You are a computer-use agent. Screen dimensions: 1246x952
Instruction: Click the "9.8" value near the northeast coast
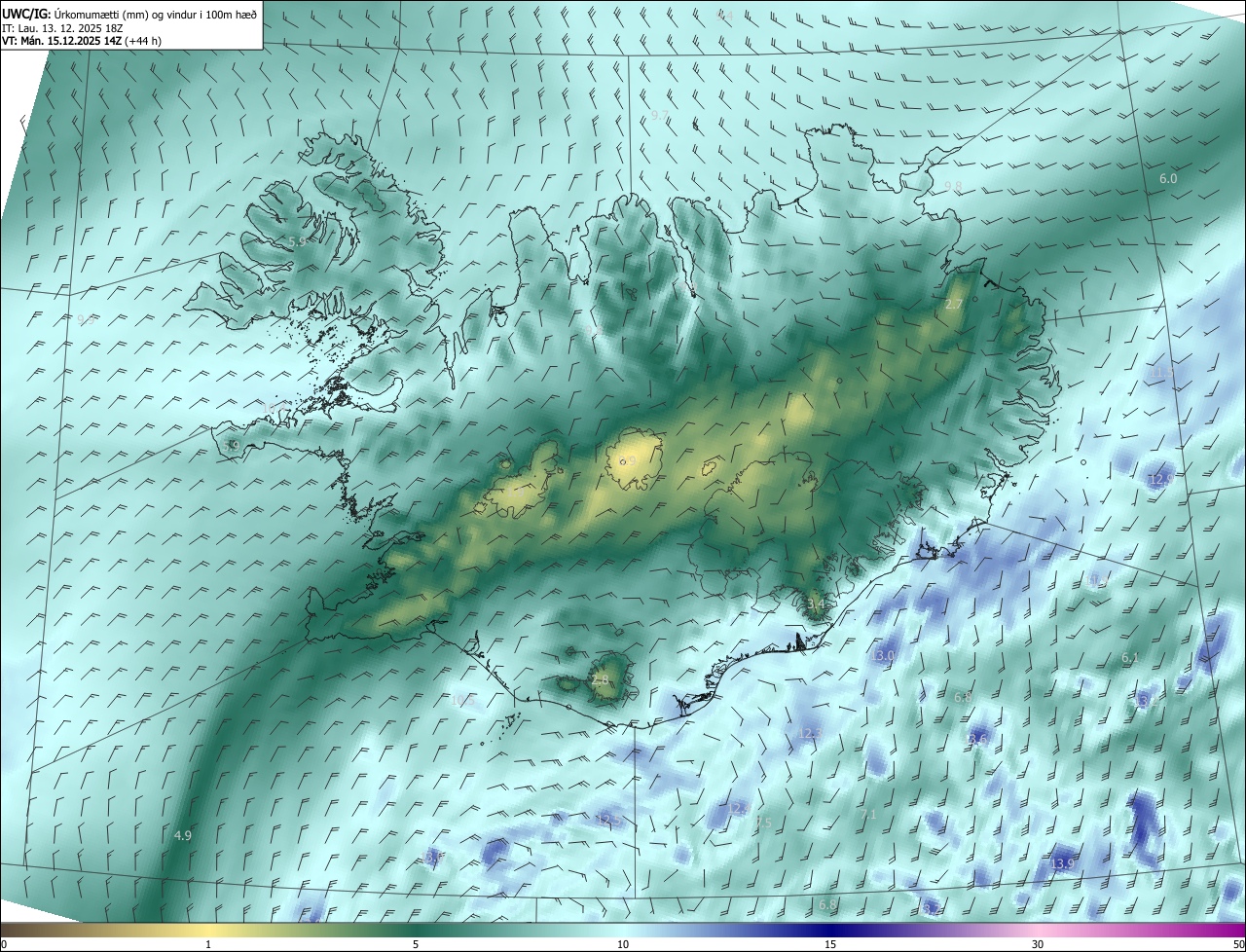tap(953, 186)
